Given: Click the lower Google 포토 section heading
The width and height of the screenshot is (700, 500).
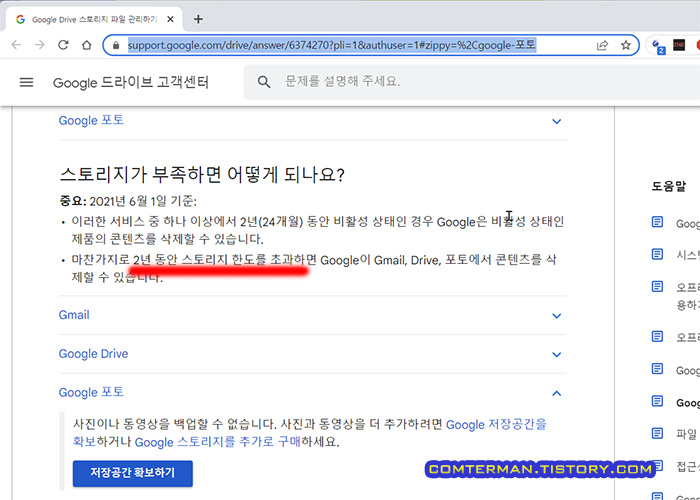Looking at the screenshot, I should [x=91, y=392].
